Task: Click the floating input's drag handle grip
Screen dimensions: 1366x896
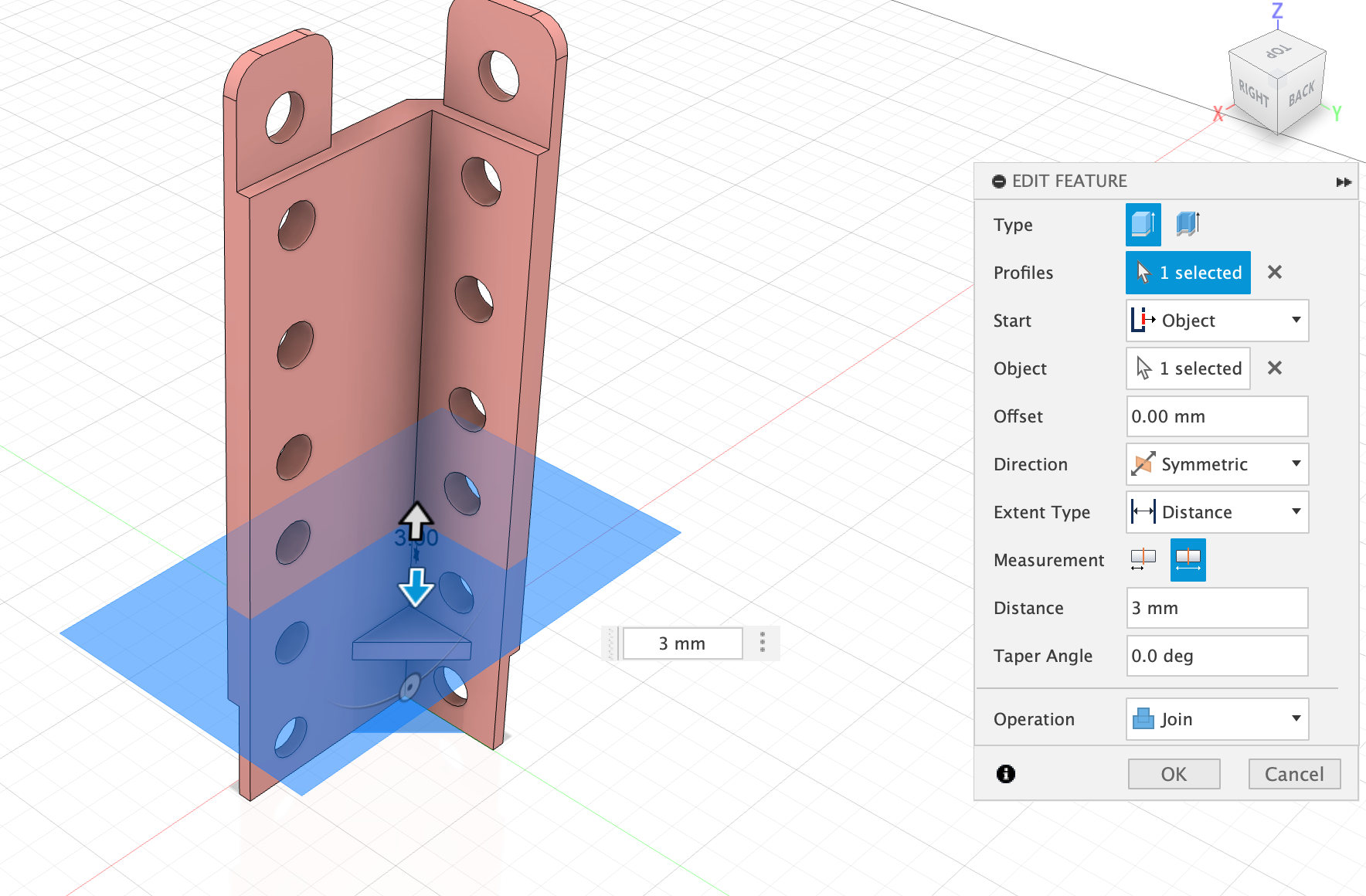Action: (x=610, y=643)
